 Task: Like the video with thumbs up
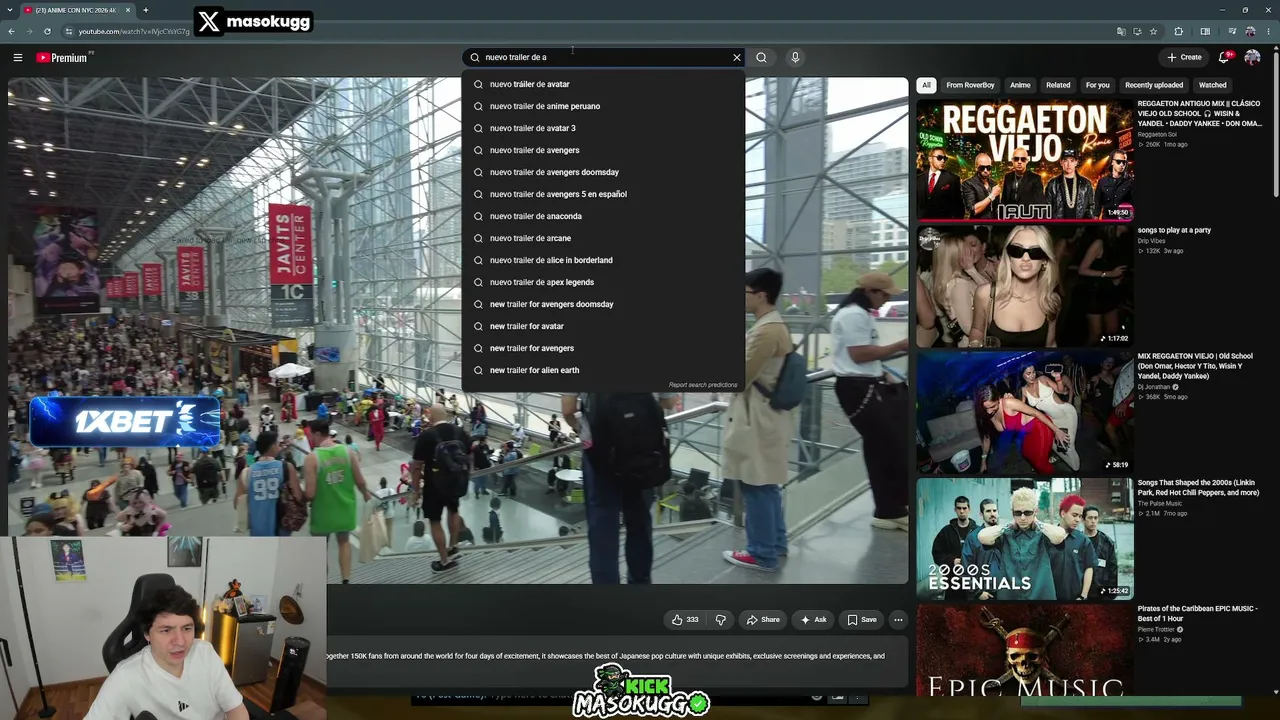(685, 620)
